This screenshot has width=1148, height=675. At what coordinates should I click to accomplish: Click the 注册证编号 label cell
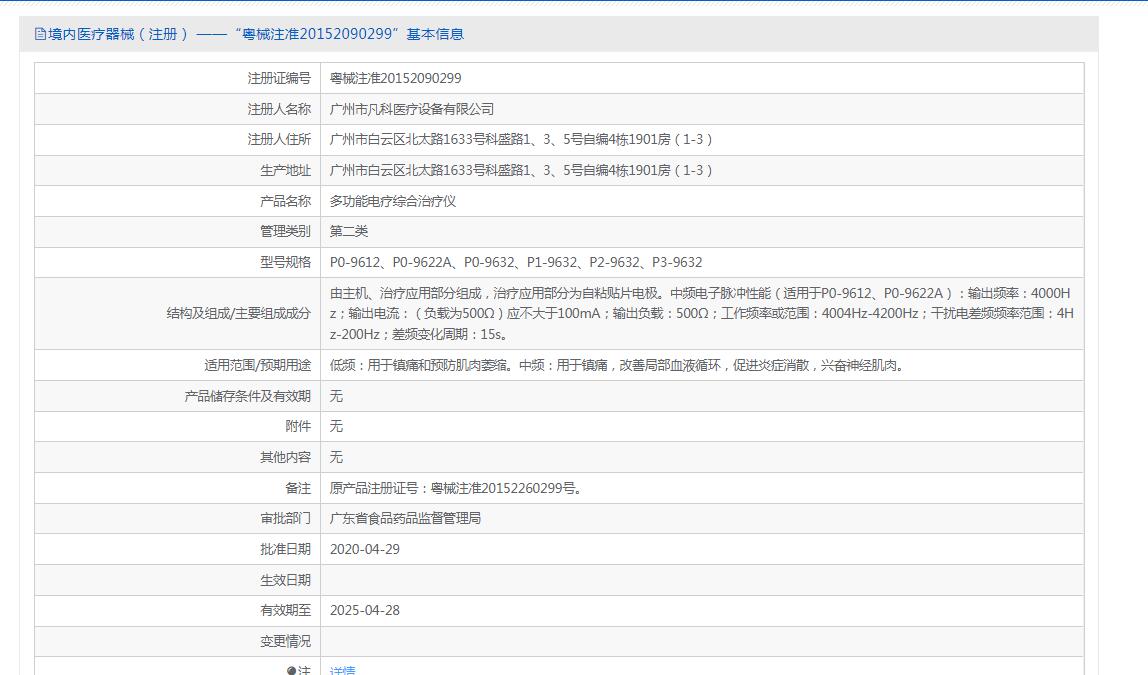[279, 78]
